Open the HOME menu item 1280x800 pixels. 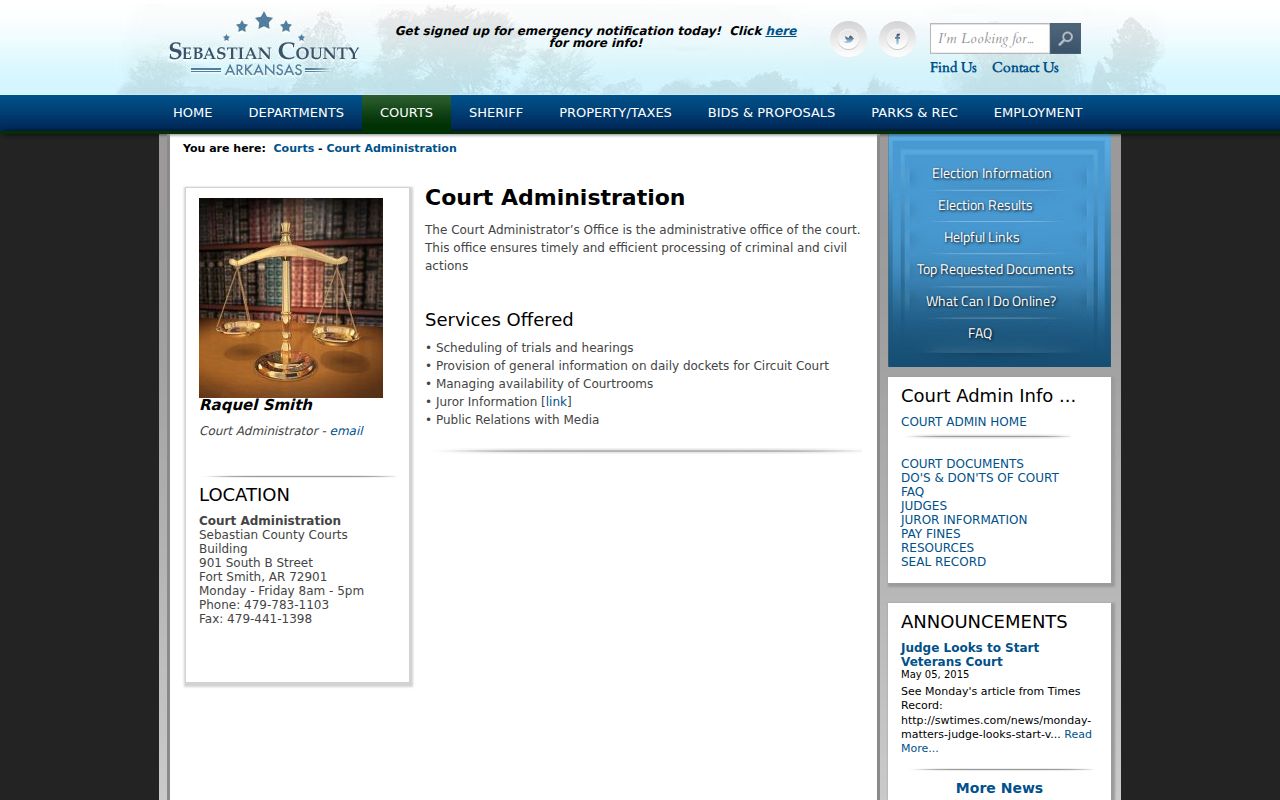pos(193,113)
